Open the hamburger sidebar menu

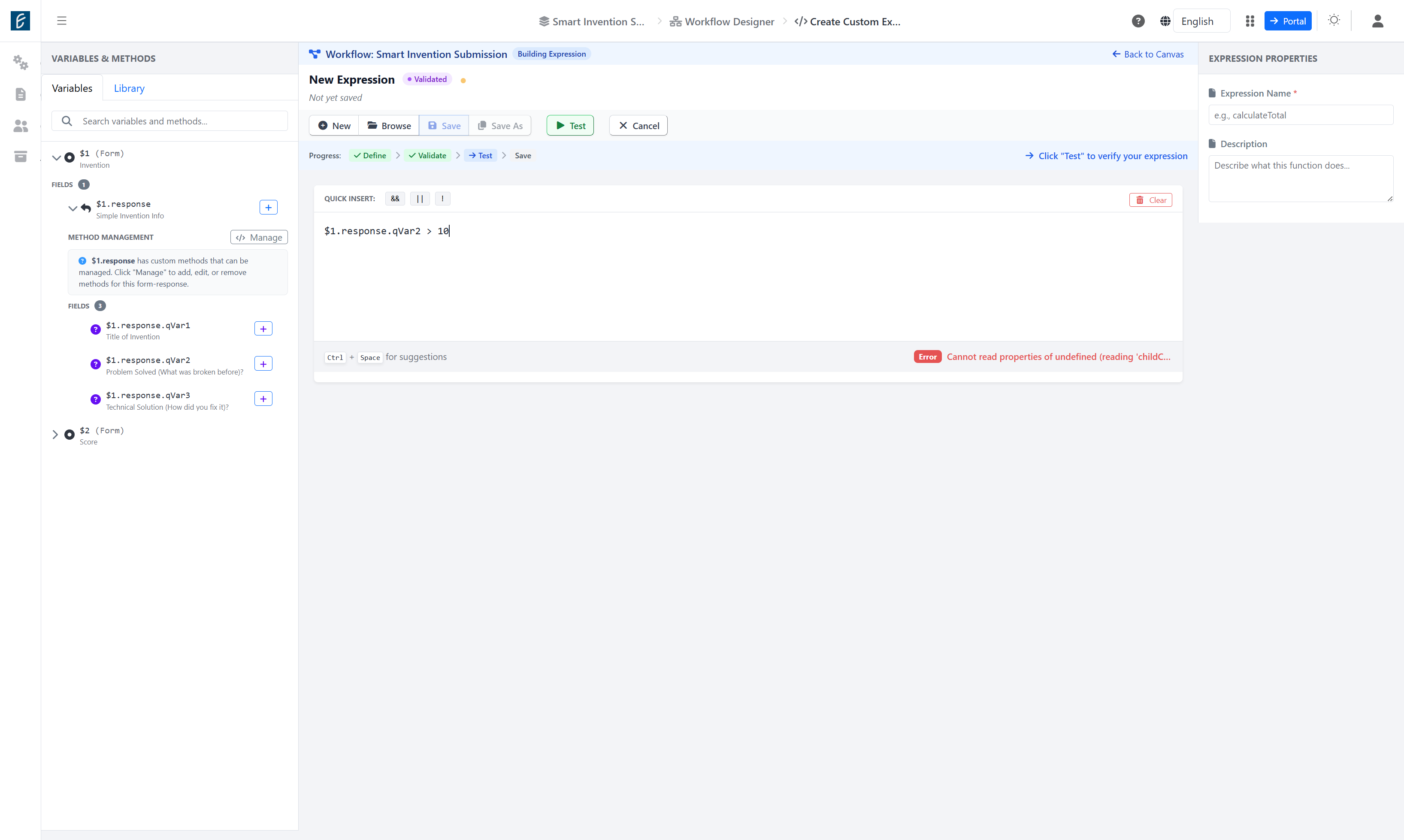(62, 21)
